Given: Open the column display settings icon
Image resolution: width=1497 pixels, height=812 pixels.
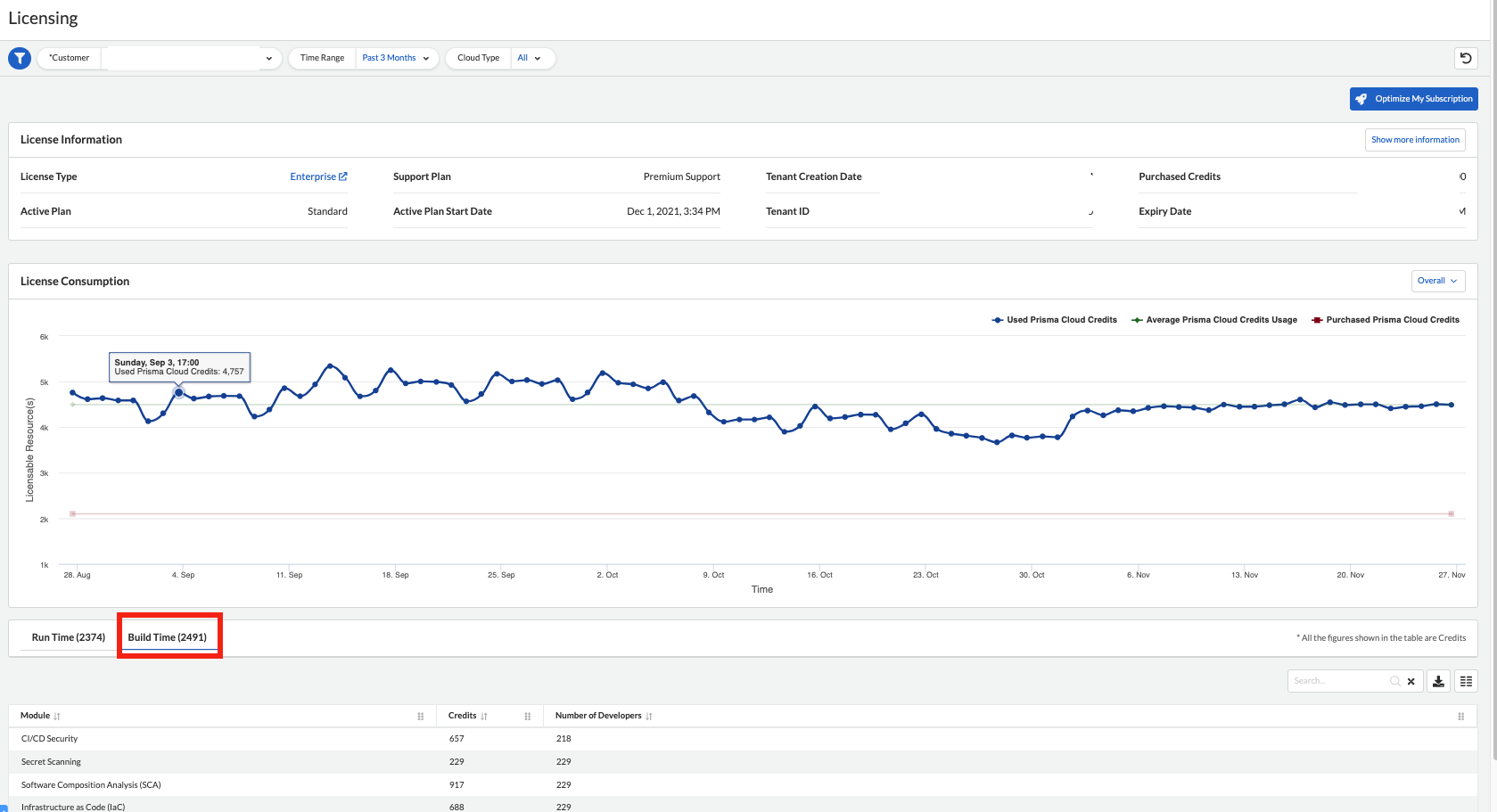Looking at the screenshot, I should [1466, 680].
